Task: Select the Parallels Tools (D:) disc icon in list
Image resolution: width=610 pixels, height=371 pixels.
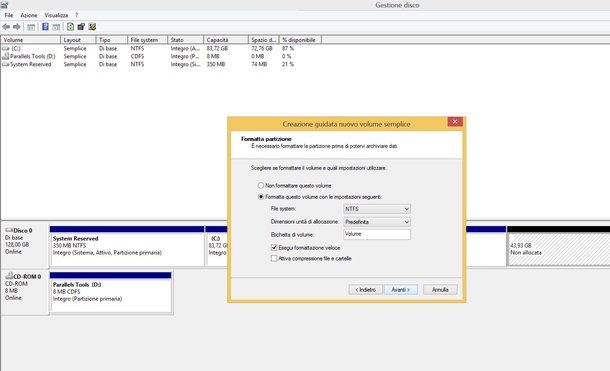Action: [6, 56]
